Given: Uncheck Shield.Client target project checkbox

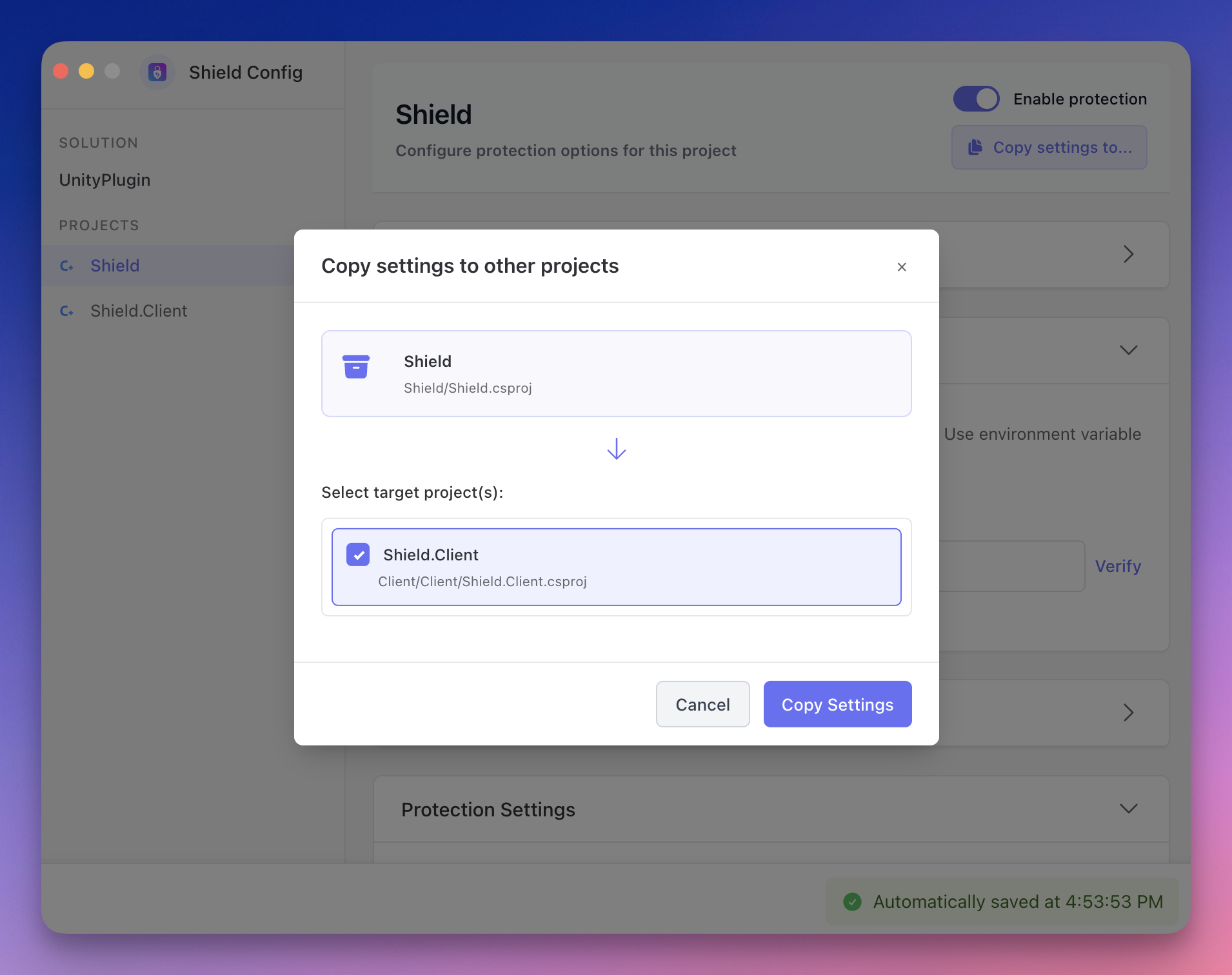Looking at the screenshot, I should 357,555.
